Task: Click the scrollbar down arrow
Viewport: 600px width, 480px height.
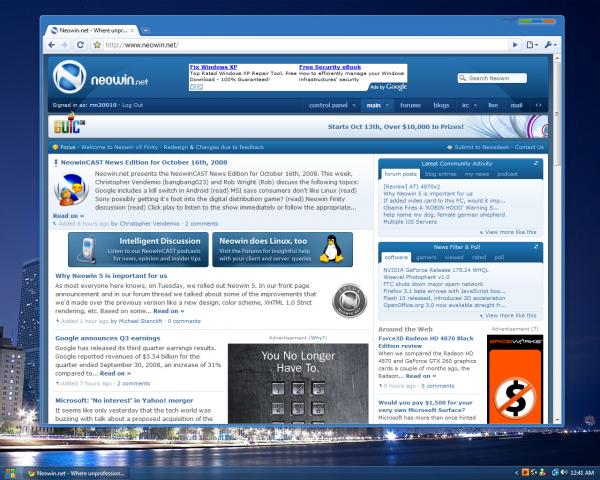Action: (557, 420)
